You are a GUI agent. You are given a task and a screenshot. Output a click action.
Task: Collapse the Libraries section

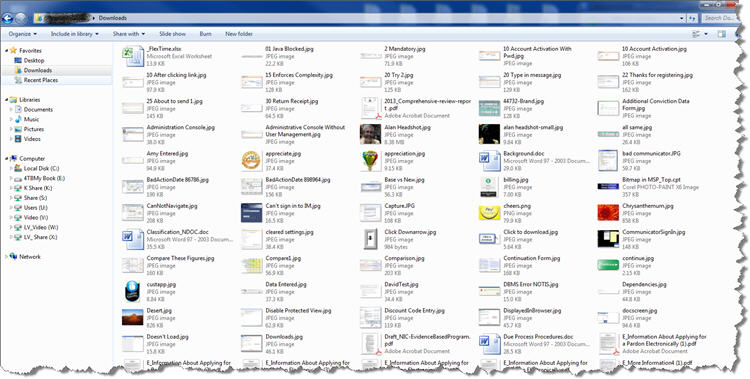6,100
